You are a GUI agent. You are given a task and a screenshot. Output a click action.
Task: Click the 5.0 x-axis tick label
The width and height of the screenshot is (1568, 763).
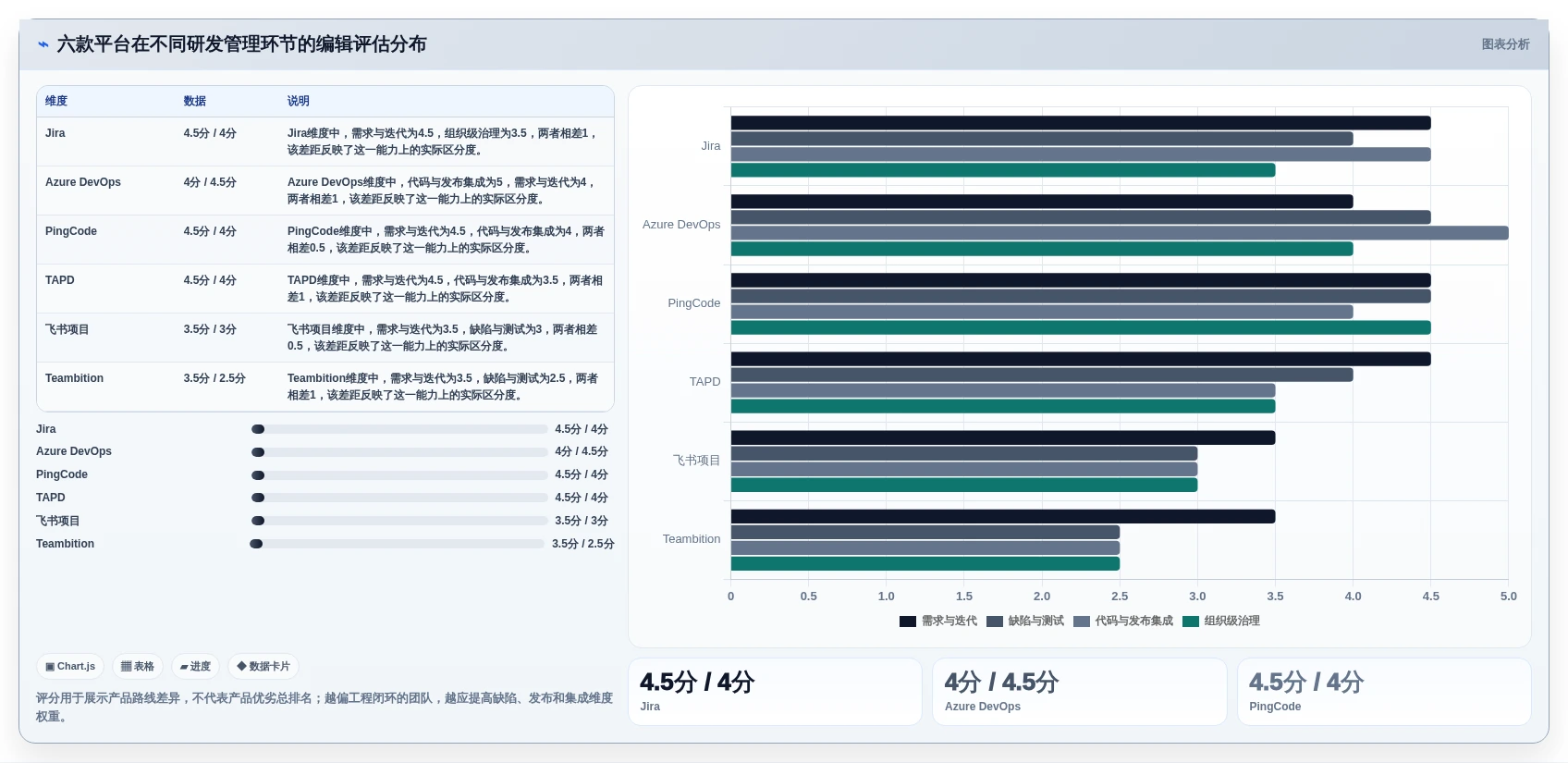point(1508,597)
